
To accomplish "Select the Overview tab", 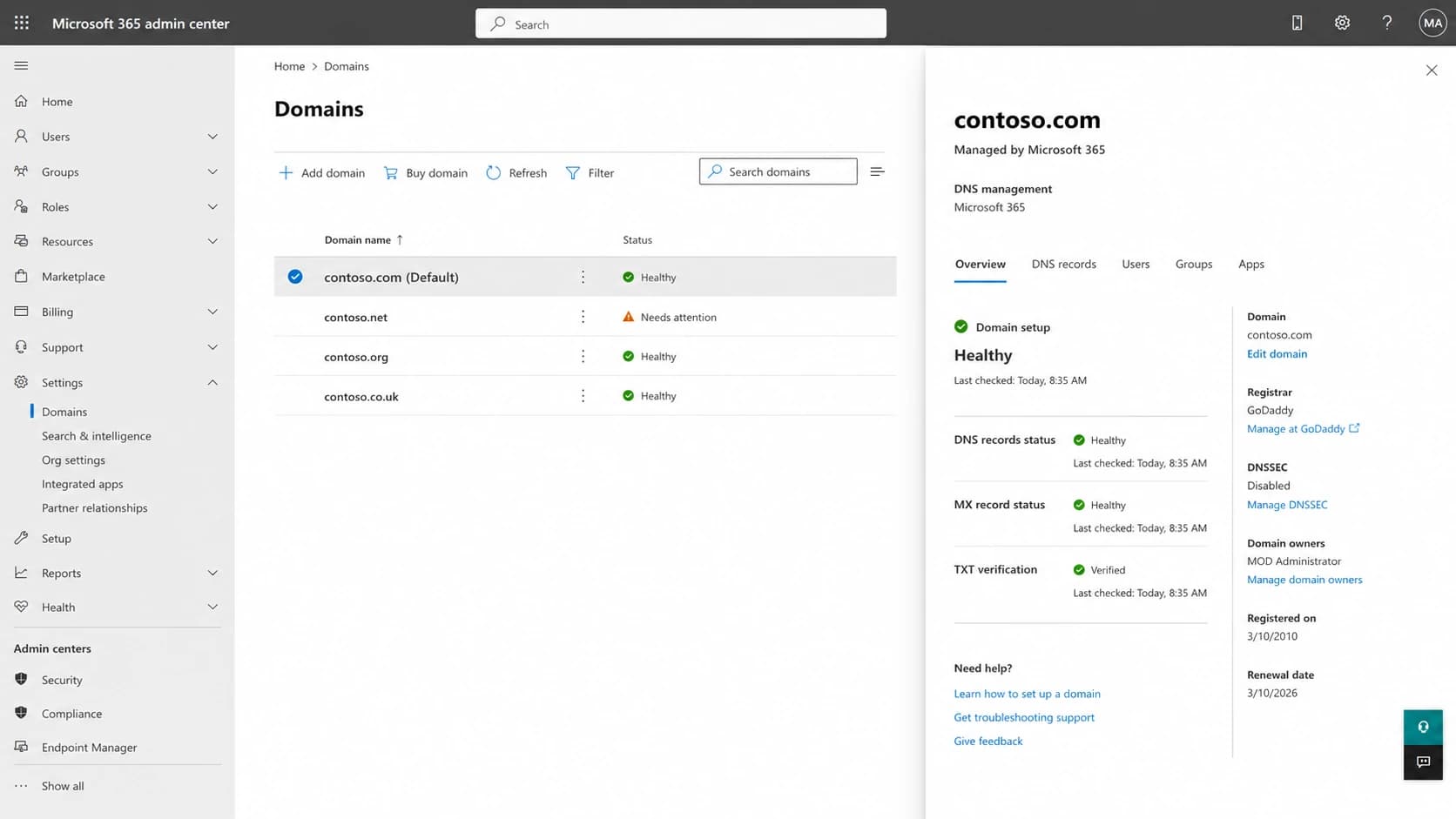I will (980, 264).
